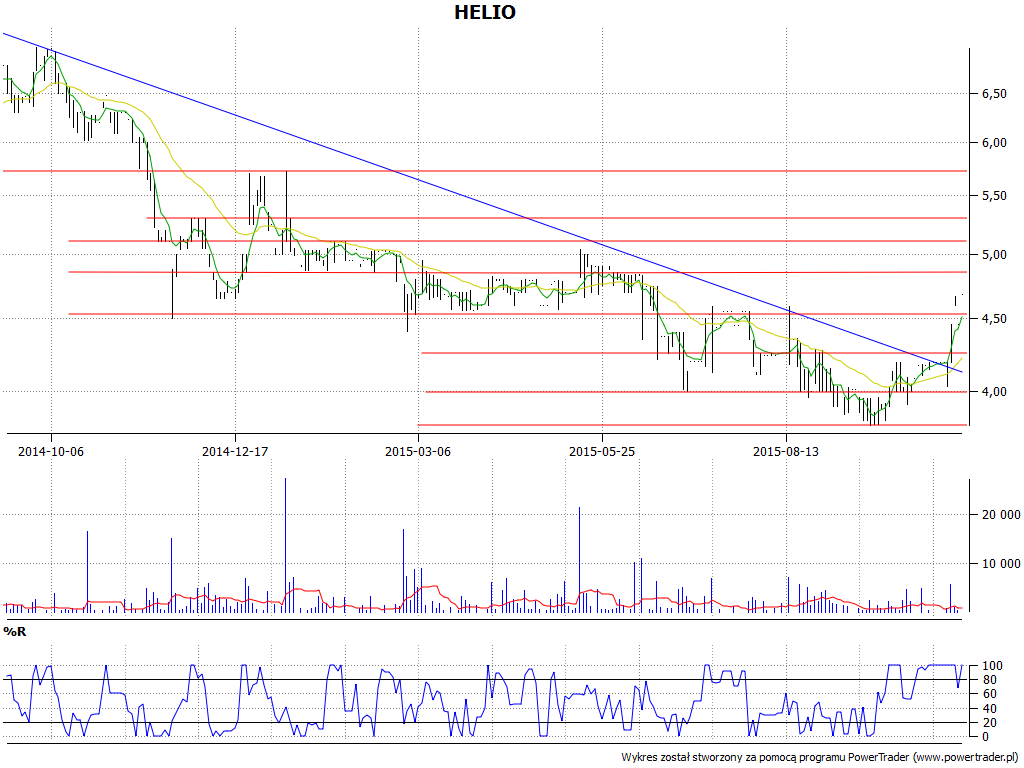Click the 6,50 price axis label
The width and height of the screenshot is (1024, 768).
pos(994,94)
